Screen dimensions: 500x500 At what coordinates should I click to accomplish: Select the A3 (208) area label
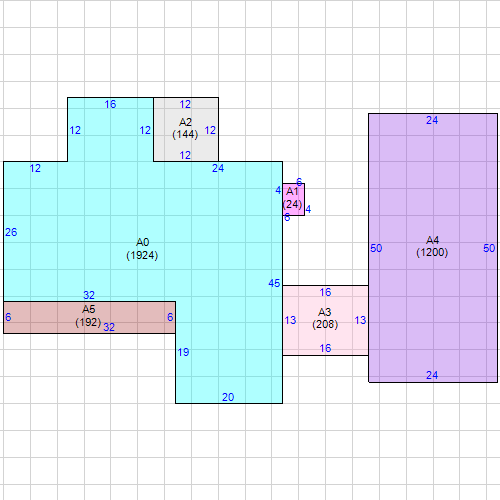pyautogui.click(x=325, y=318)
